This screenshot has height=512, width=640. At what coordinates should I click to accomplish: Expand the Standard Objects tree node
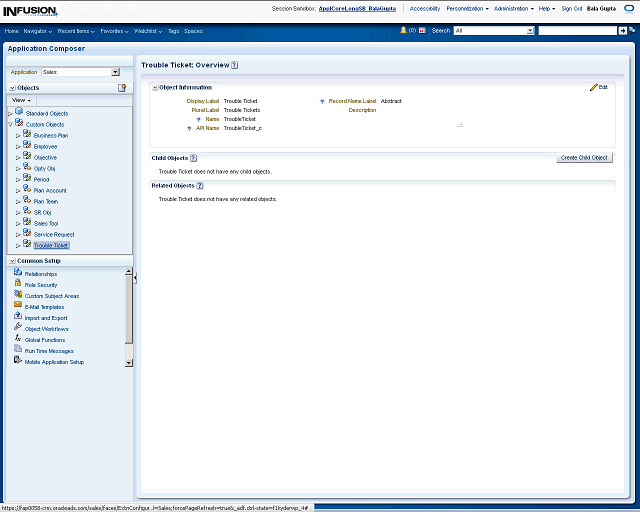[x=10, y=114]
